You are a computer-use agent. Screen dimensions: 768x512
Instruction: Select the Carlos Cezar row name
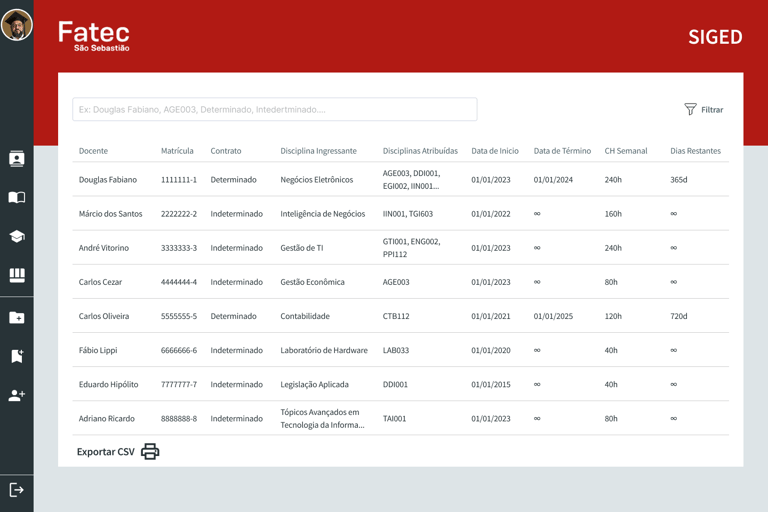point(100,282)
